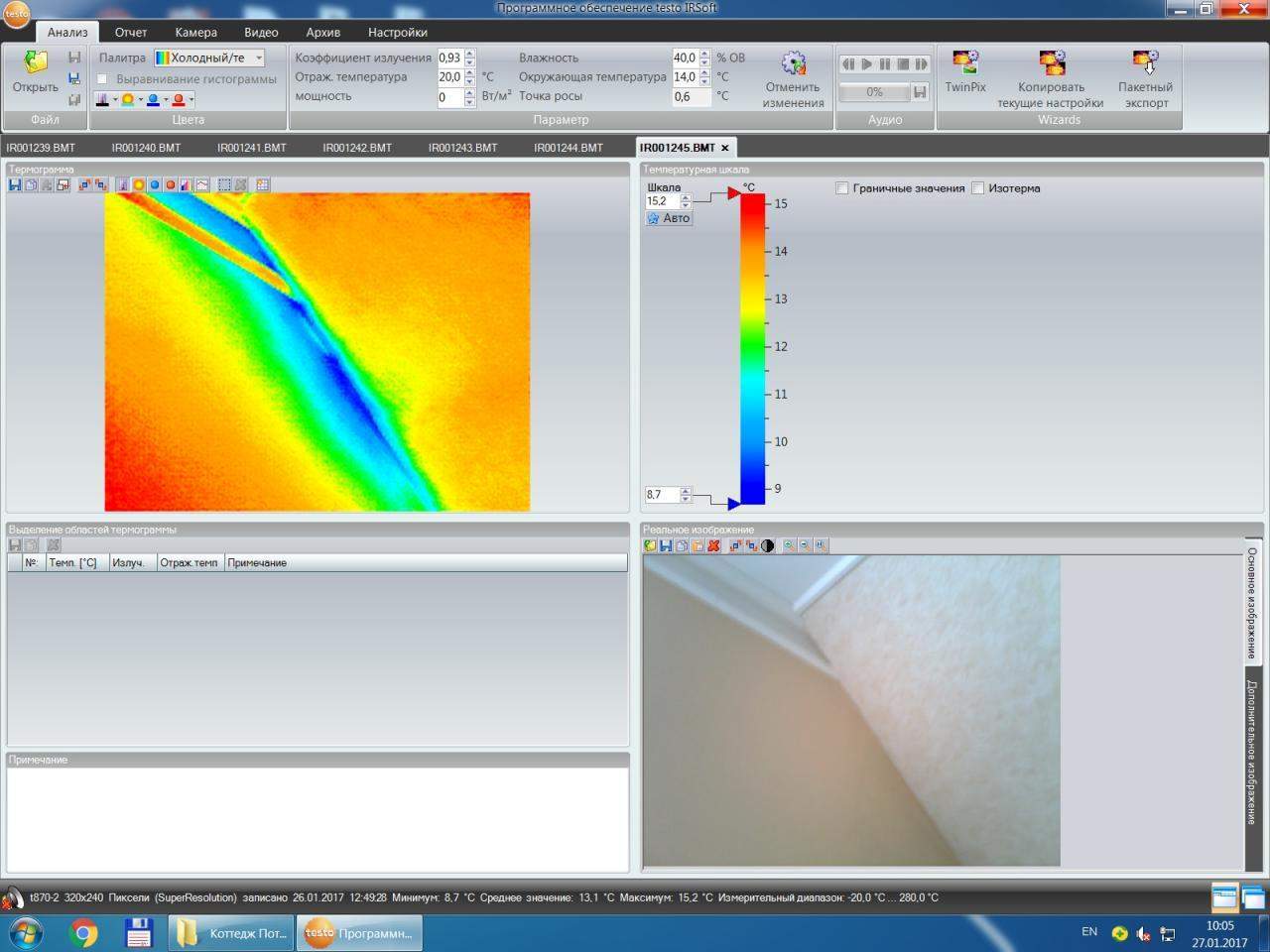Click the temperature color scale bar
The image size is (1270, 952).
[x=752, y=349]
